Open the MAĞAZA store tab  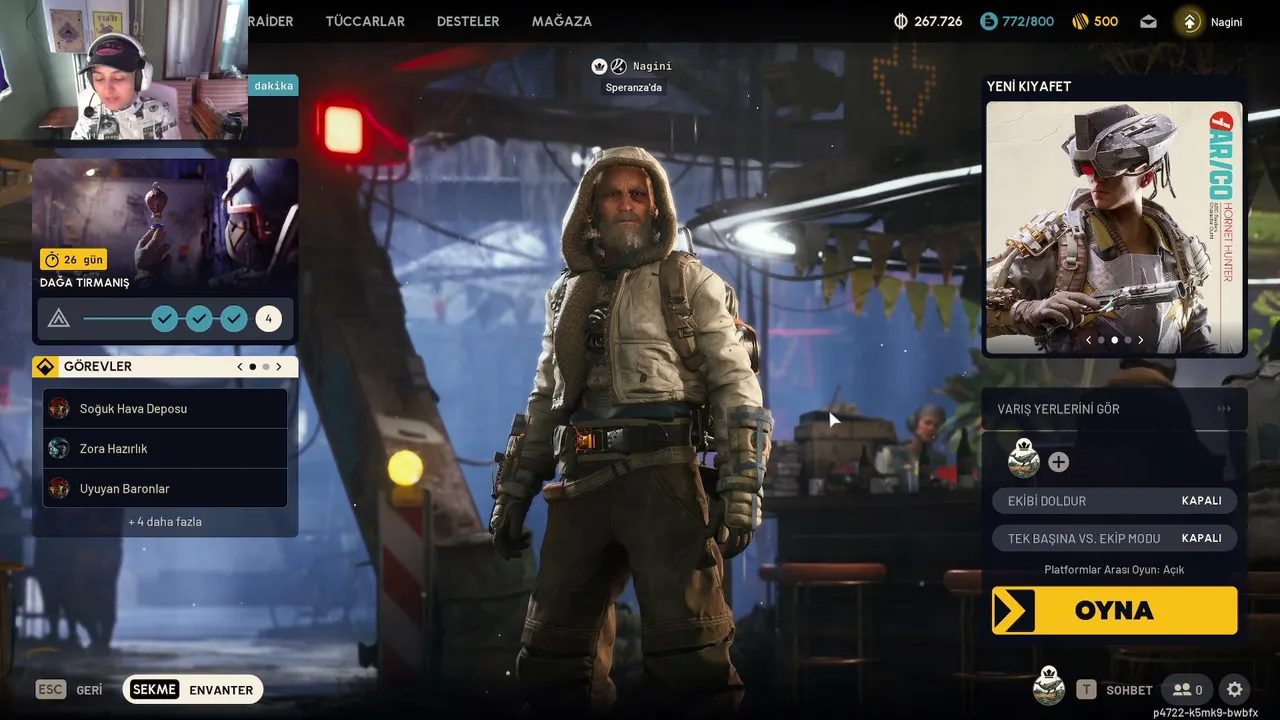point(562,21)
